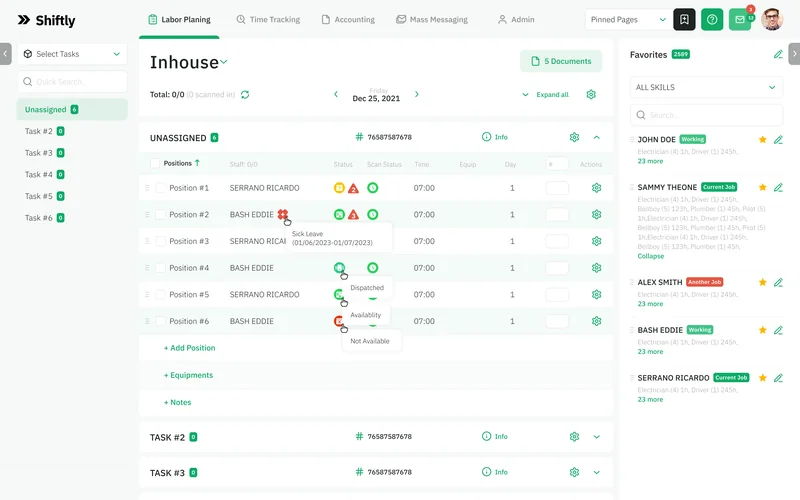Screen dimensions: 800x500
Task: Open the Pinned Pages dropdown
Action: [628, 19]
